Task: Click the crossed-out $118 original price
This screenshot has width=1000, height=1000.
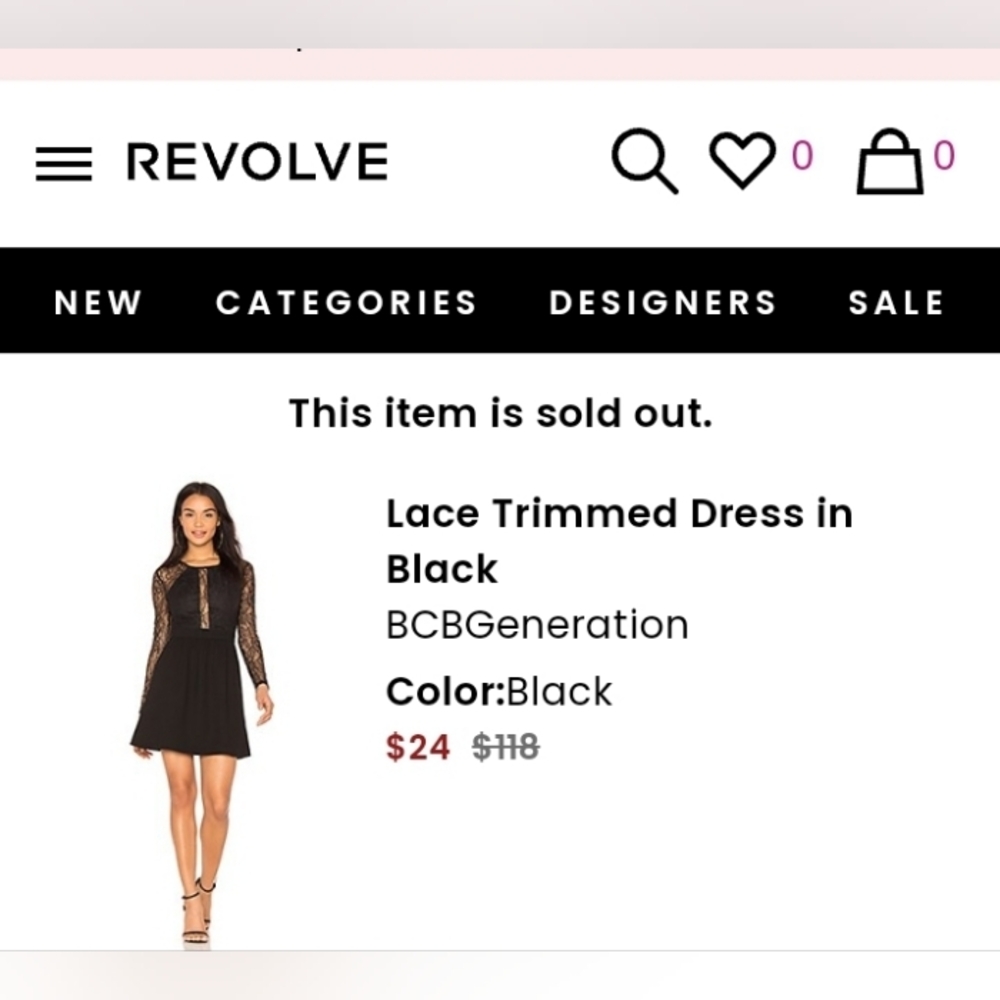Action: pos(506,747)
